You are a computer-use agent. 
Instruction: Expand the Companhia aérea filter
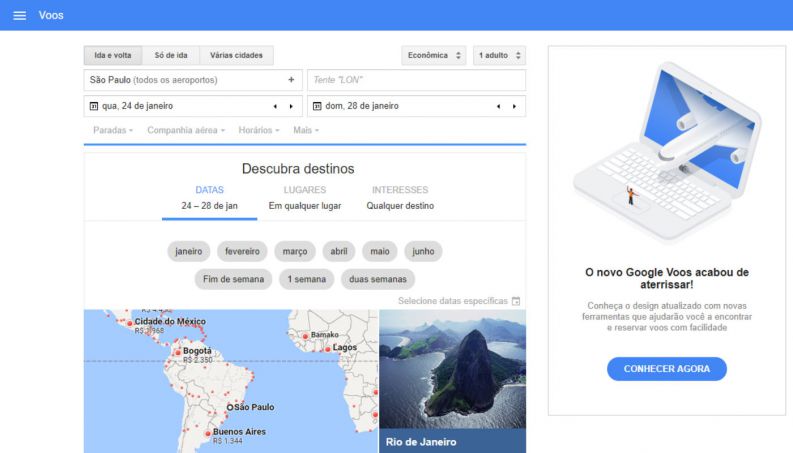(x=186, y=130)
